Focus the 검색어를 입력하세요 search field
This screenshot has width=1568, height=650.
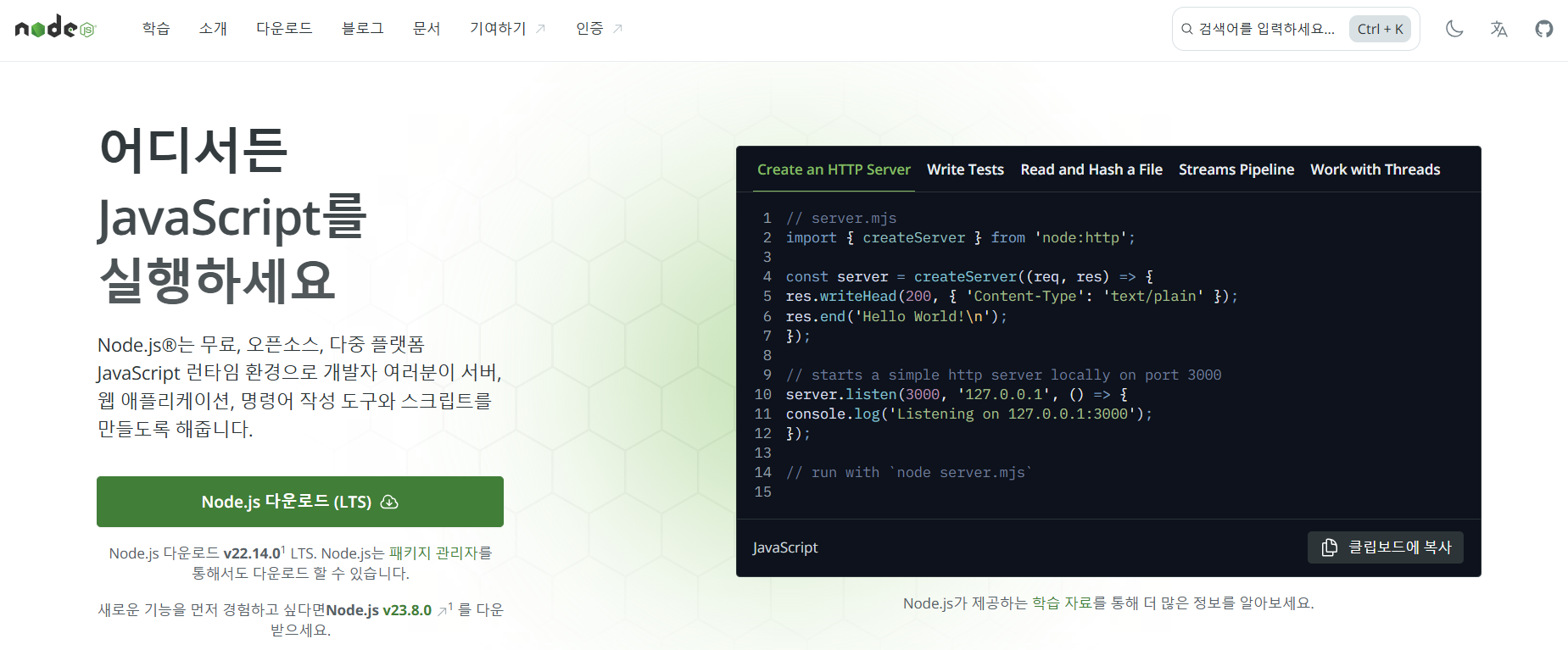click(x=1296, y=29)
